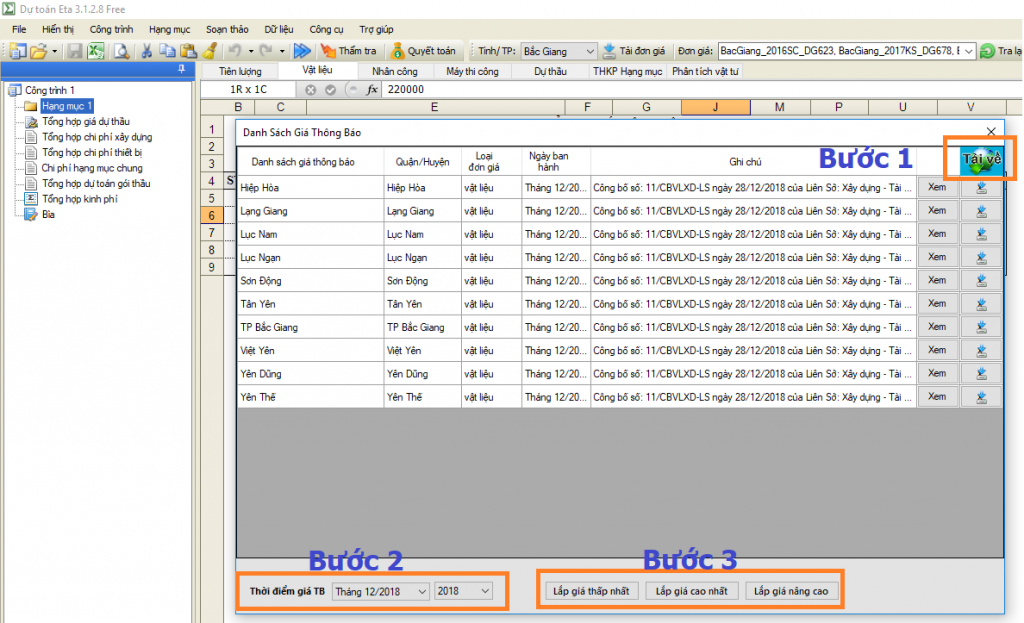Click the print preview magnifier icon
The image size is (1024, 623).
[120, 51]
